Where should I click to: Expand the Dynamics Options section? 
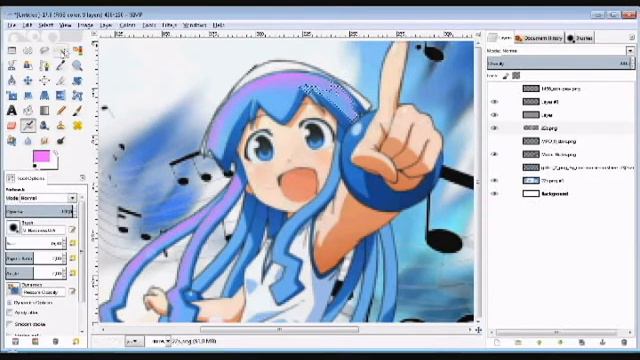[x=9, y=303]
